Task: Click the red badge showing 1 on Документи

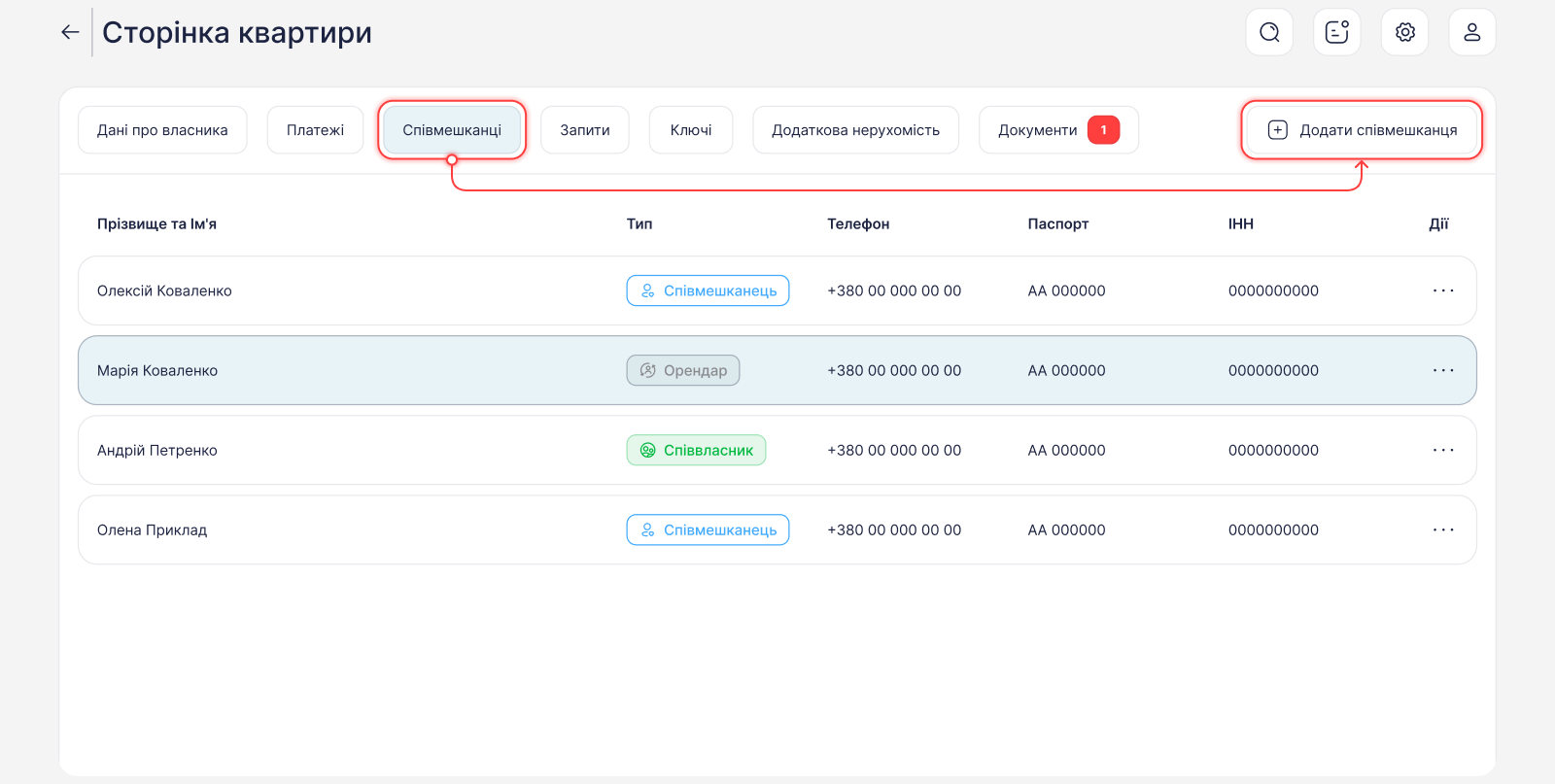Action: click(x=1104, y=130)
